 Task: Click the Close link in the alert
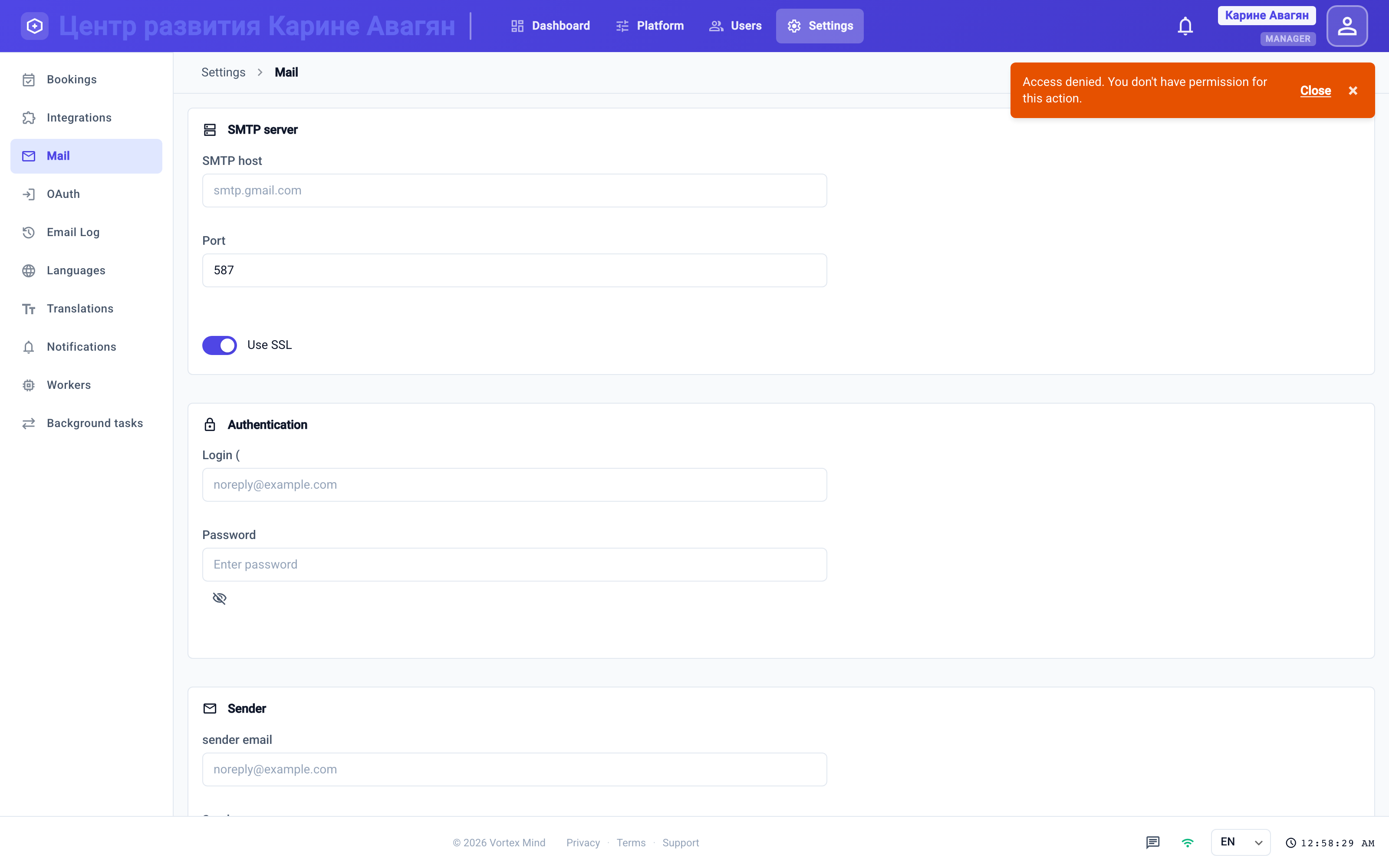point(1315,91)
